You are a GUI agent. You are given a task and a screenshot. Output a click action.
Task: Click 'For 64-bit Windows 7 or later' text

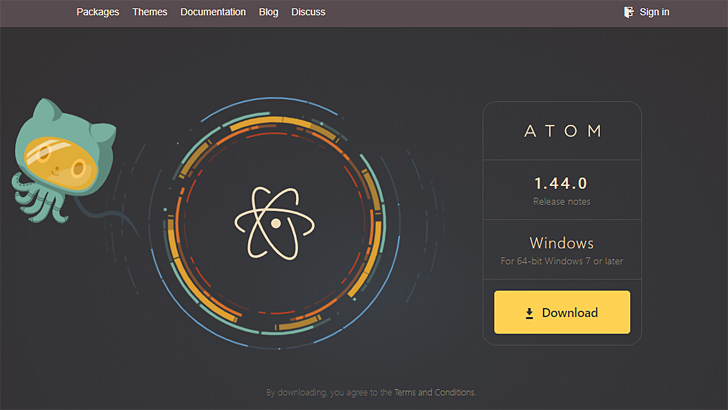(x=561, y=261)
